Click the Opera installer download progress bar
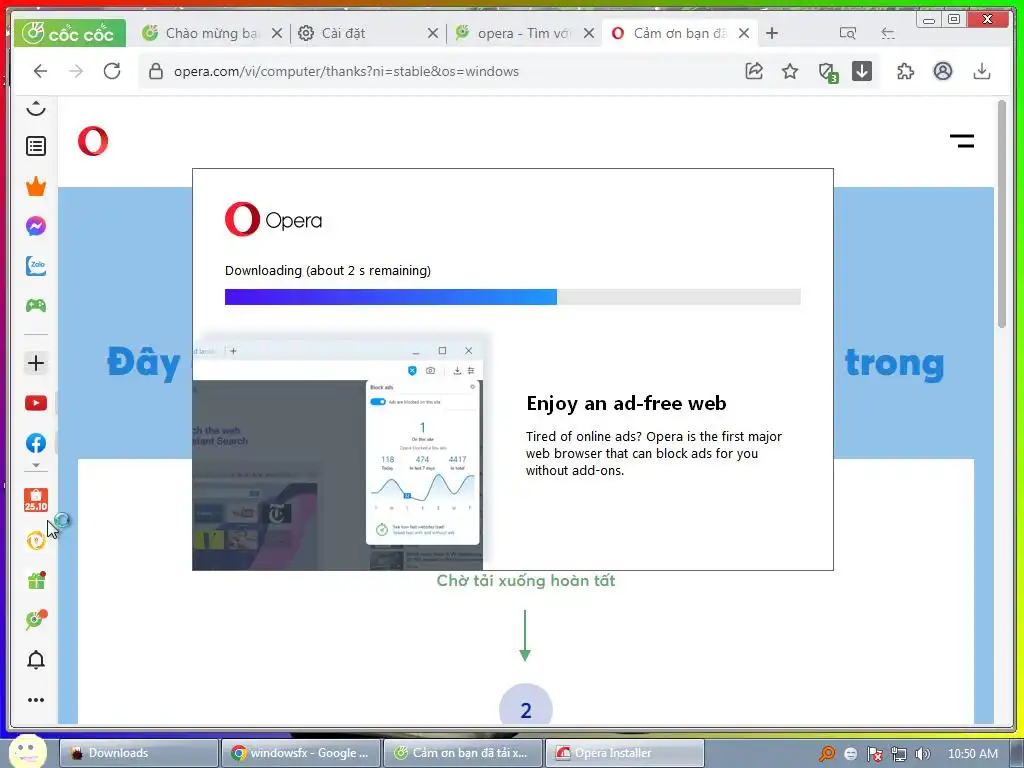The height and width of the screenshot is (768, 1024). (513, 297)
